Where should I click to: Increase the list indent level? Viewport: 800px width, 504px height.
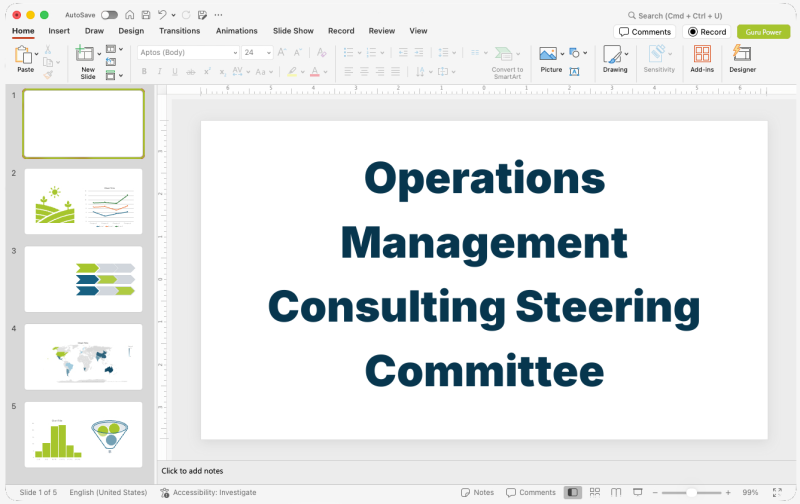(419, 52)
